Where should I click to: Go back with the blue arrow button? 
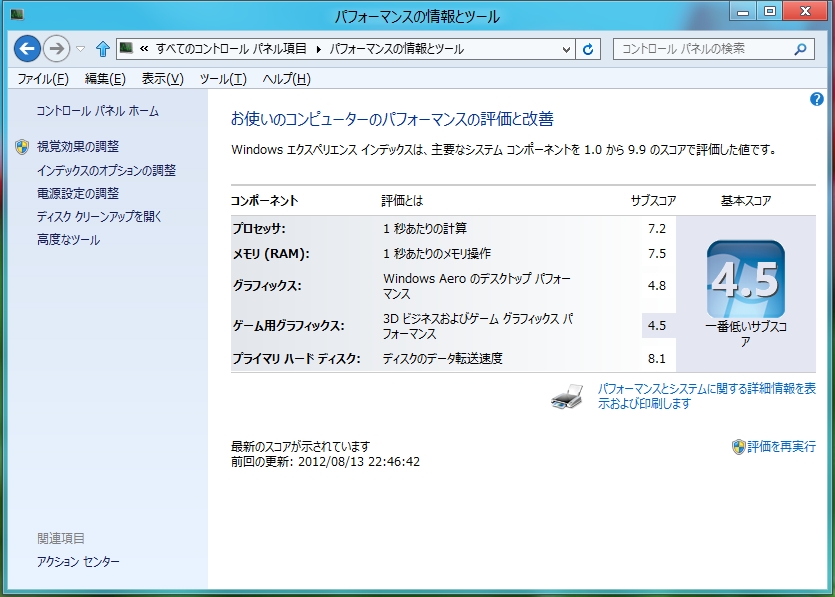click(x=27, y=49)
